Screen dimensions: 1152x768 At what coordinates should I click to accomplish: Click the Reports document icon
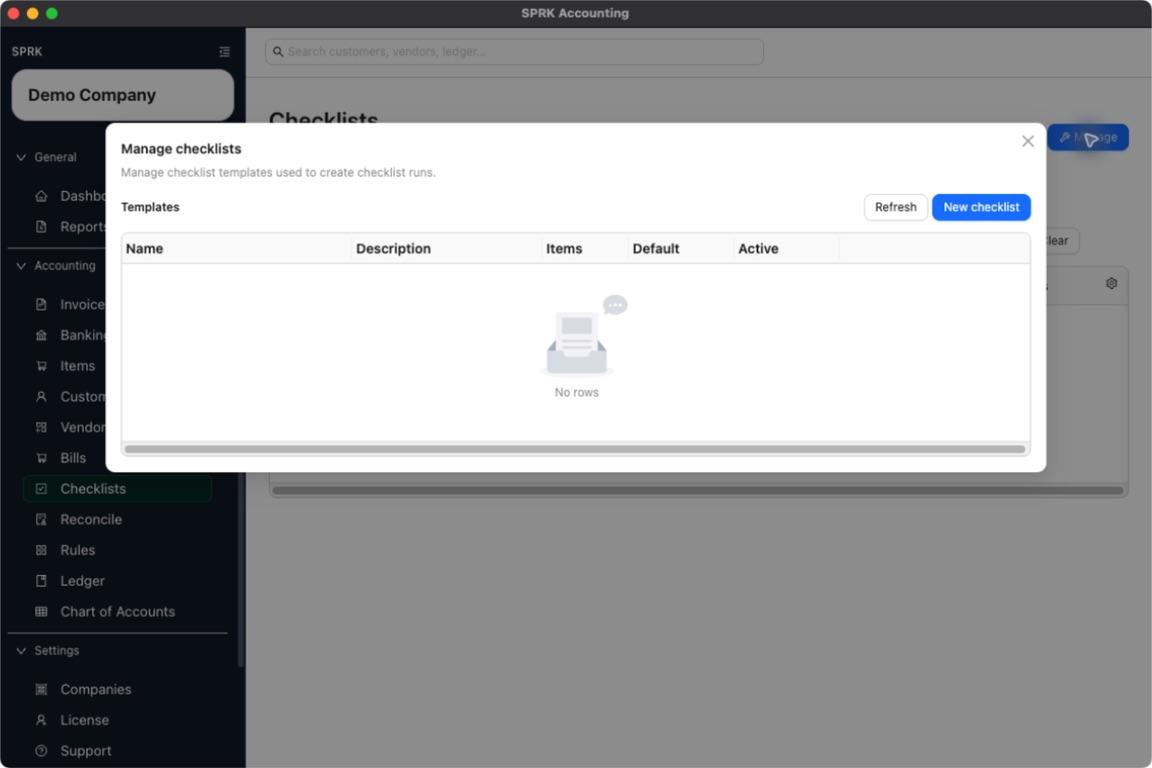[x=41, y=227]
